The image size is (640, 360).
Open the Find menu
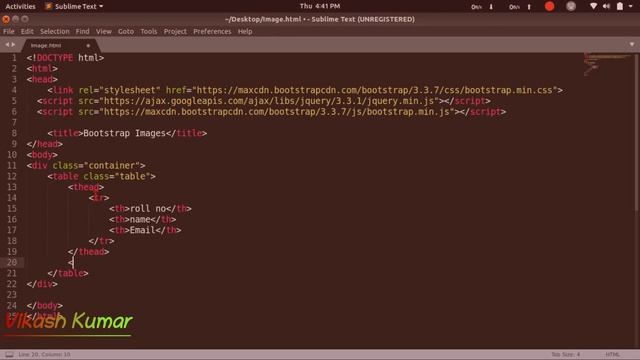[82, 31]
